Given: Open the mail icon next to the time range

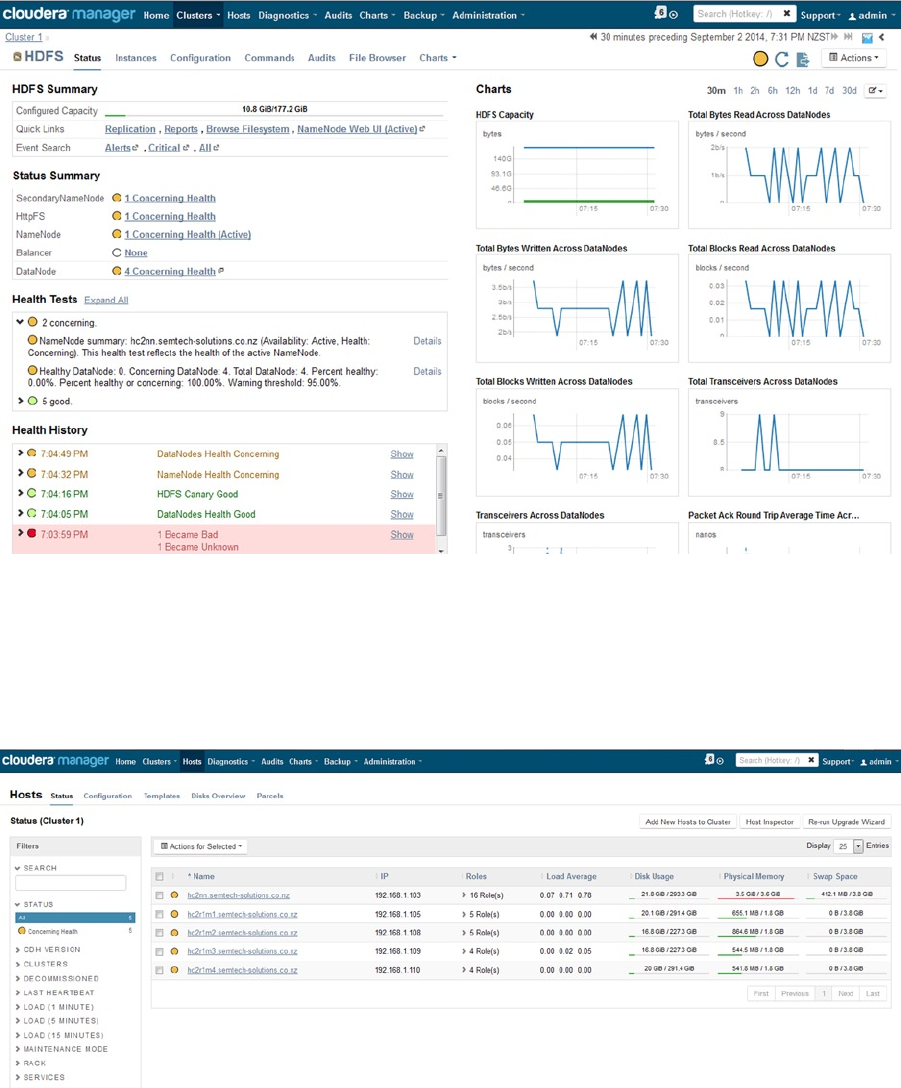Looking at the screenshot, I should pos(867,37).
